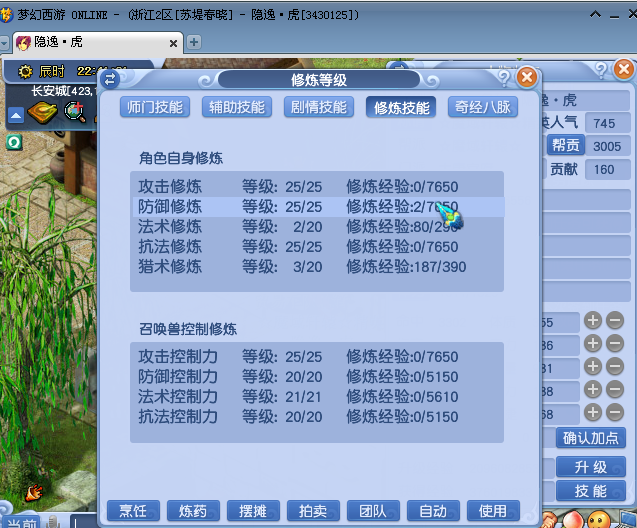The width and height of the screenshot is (637, 528).
Task: Click the 当前 chat channel label
Action: (x=22, y=523)
